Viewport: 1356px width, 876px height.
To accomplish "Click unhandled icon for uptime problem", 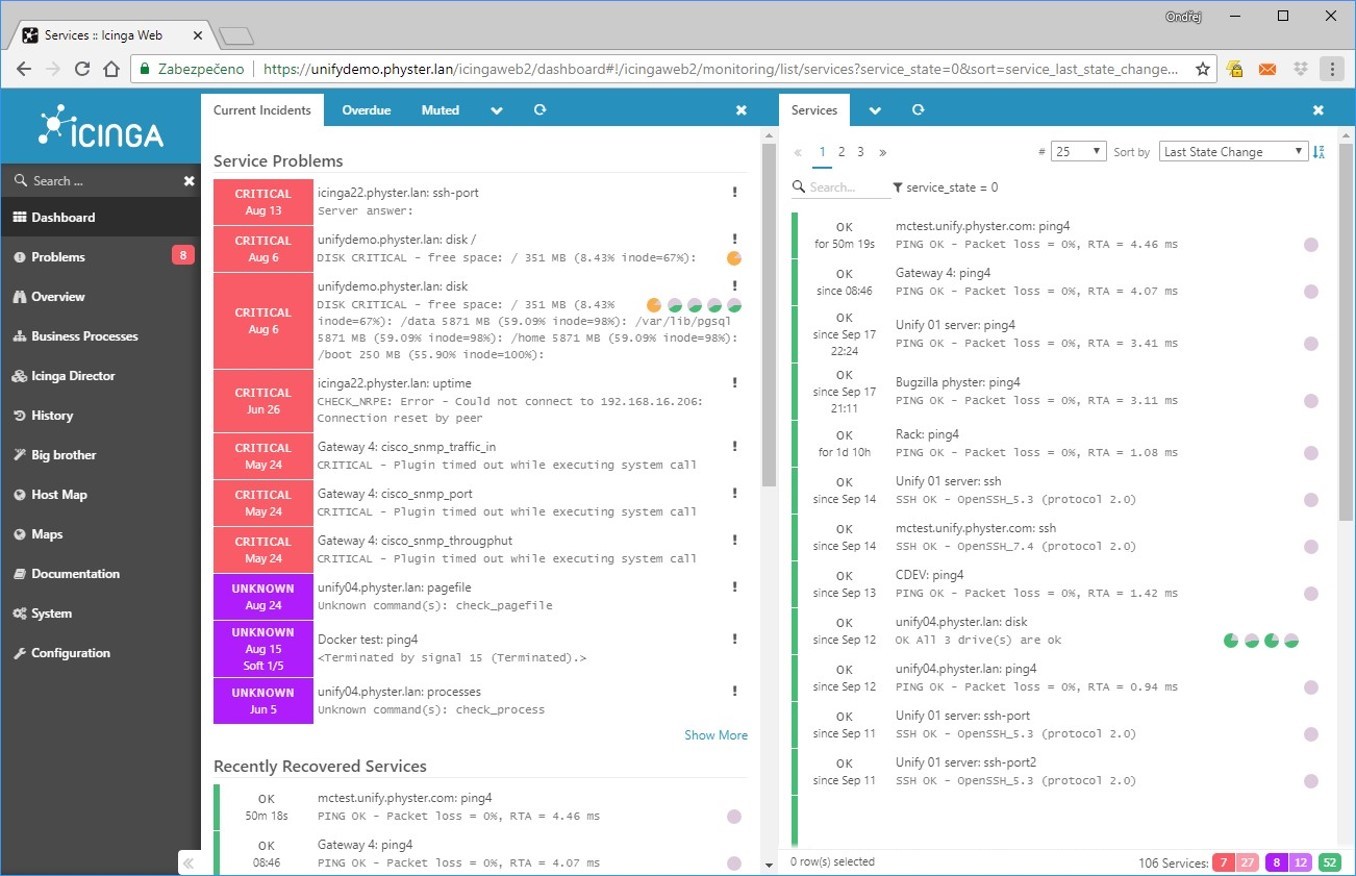I will click(734, 383).
